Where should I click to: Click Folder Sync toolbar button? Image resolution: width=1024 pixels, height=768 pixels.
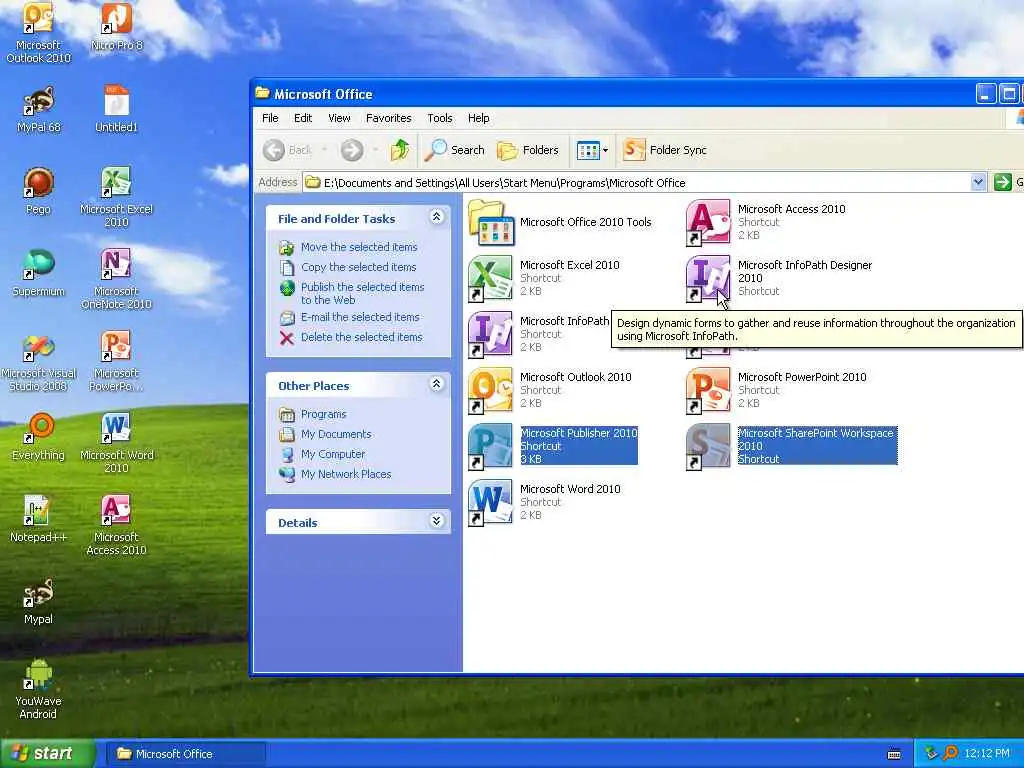[x=665, y=150]
